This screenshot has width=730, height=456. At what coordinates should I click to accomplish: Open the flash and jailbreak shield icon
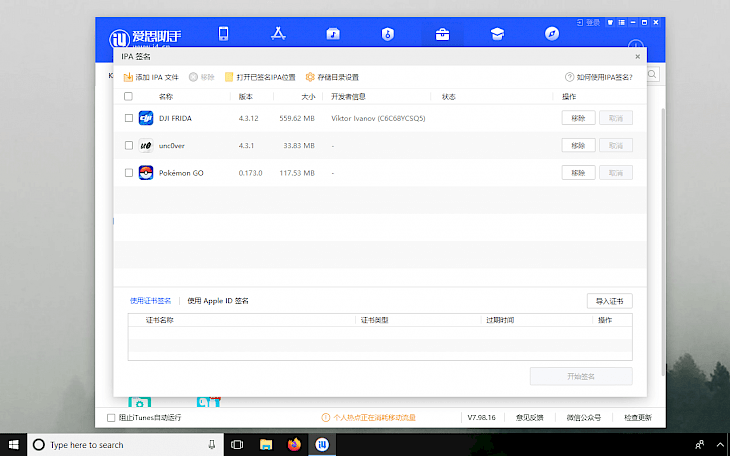388,34
